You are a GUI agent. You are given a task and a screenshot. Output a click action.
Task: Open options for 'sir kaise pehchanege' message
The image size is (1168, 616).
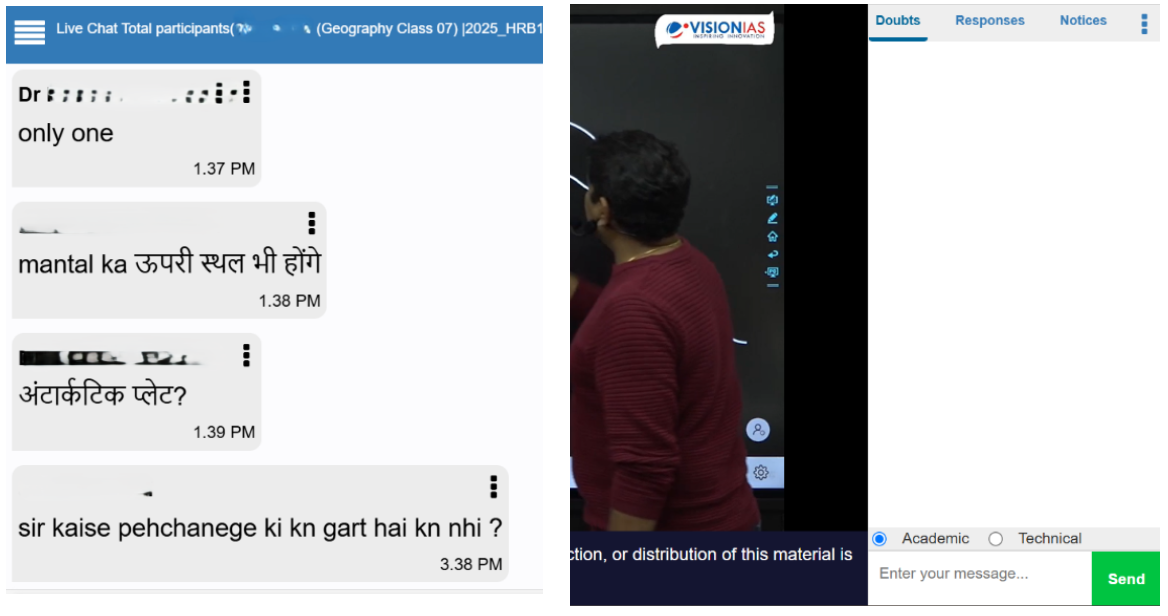pyautogui.click(x=493, y=486)
